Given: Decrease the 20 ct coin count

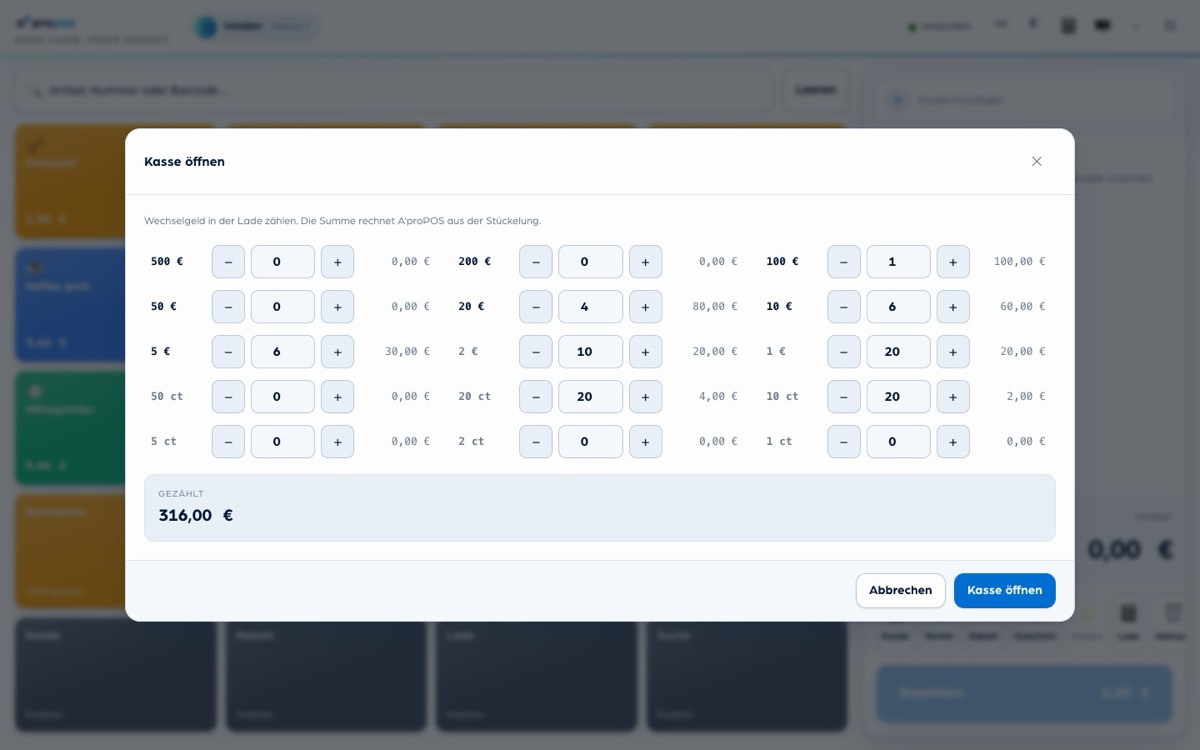Looking at the screenshot, I should (x=536, y=397).
